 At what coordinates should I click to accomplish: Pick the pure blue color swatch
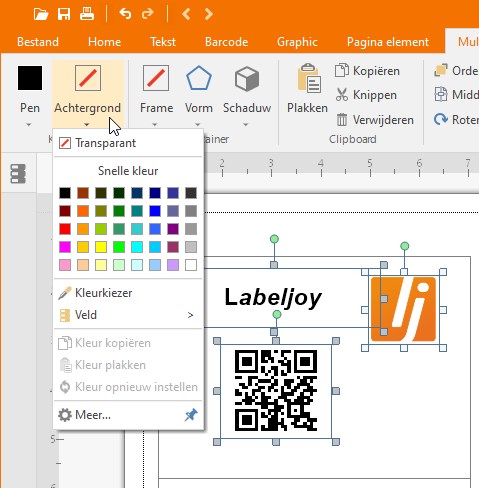click(x=155, y=211)
